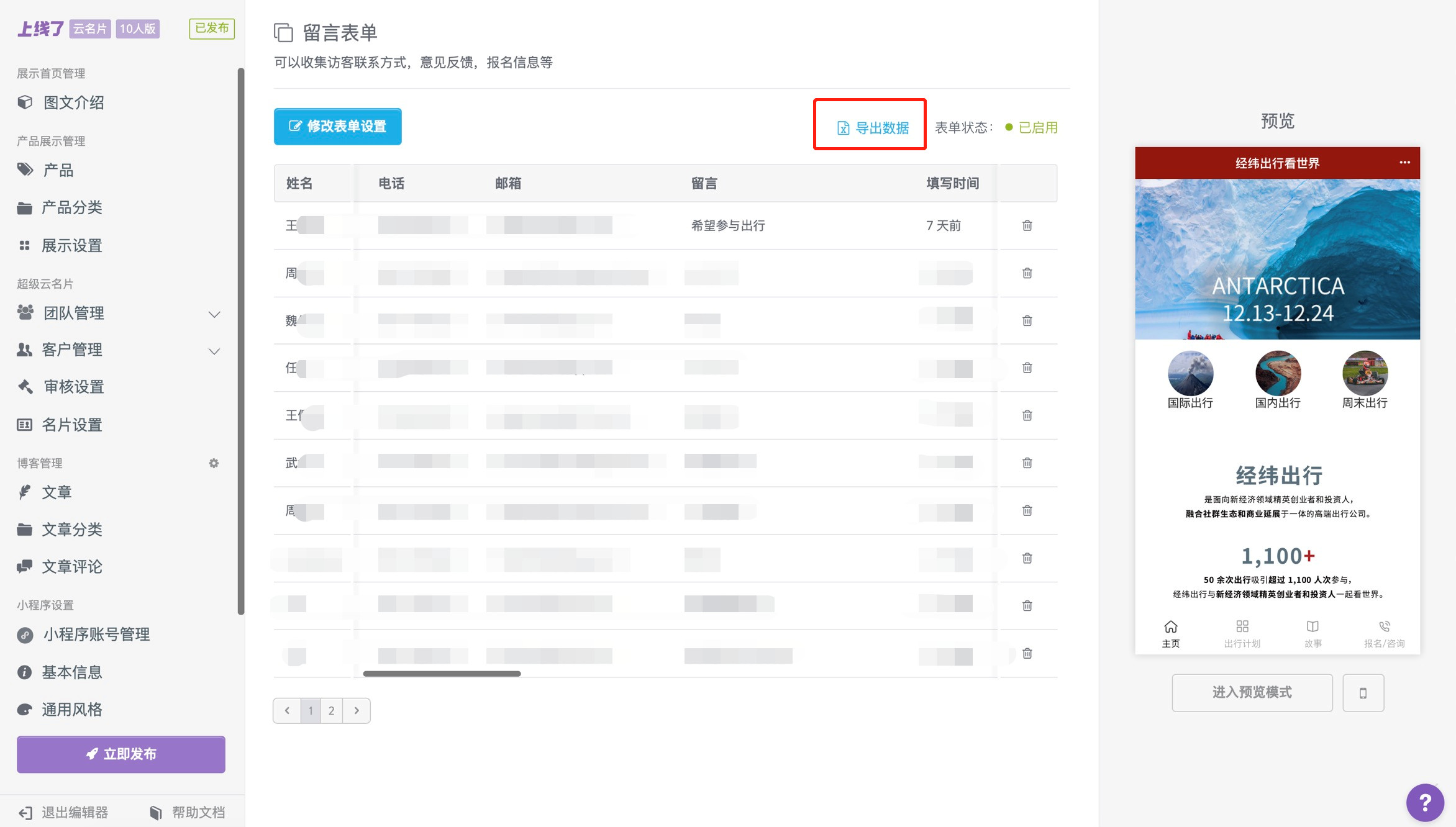Screen dimensions: 1456x827
Task: Expand the 客户管理 submenu chevron
Action: (214, 351)
